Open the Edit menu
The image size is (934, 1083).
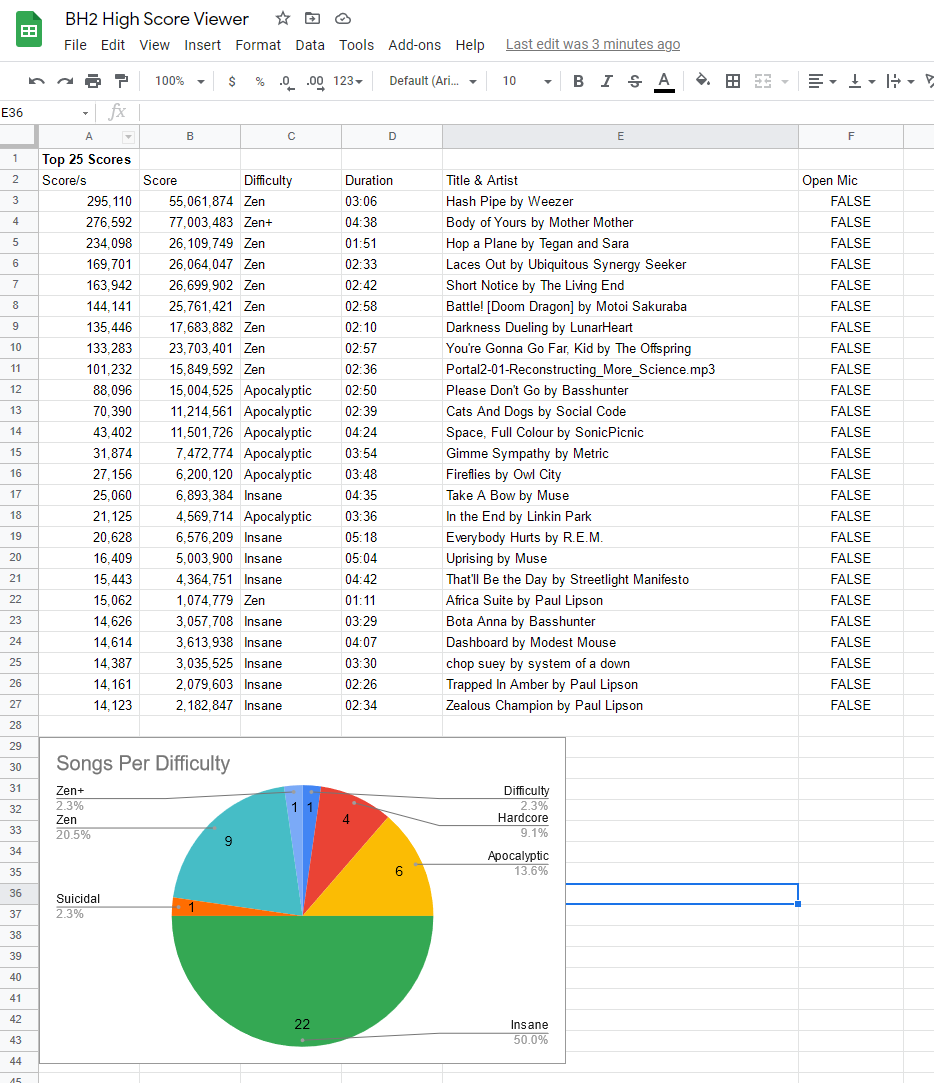[113, 45]
